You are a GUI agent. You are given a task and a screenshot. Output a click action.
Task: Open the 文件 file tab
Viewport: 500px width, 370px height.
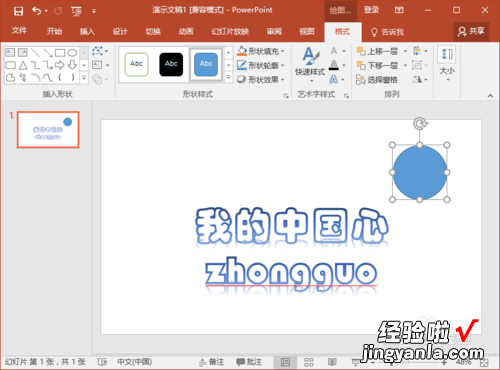[19, 31]
